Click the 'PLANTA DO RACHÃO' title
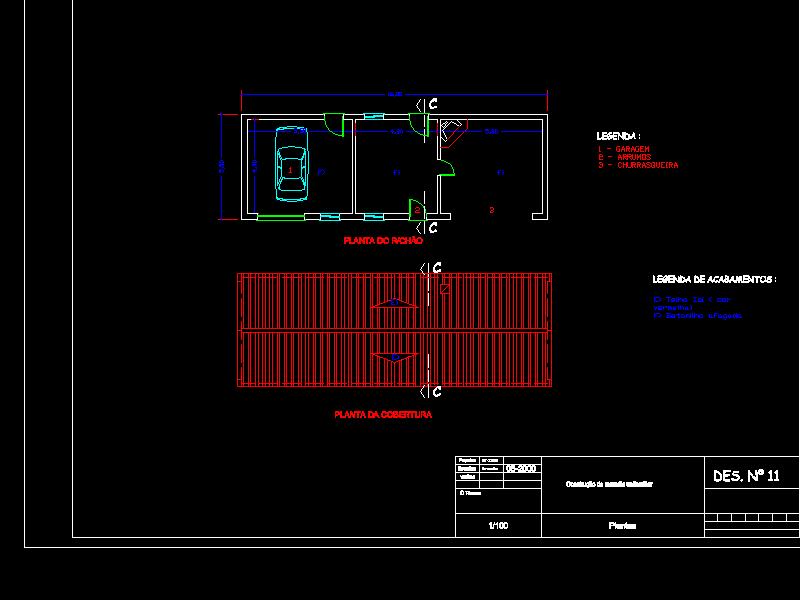The image size is (800, 600). (383, 241)
